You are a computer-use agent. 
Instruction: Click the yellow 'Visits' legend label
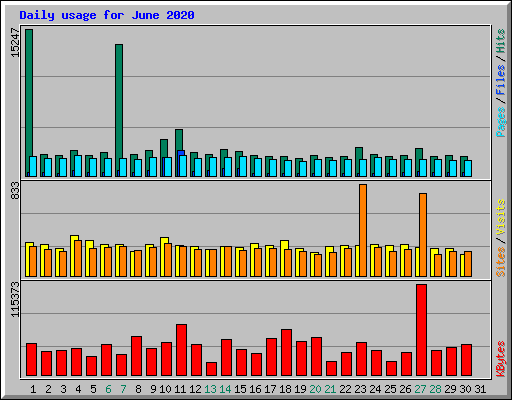pyautogui.click(x=501, y=217)
